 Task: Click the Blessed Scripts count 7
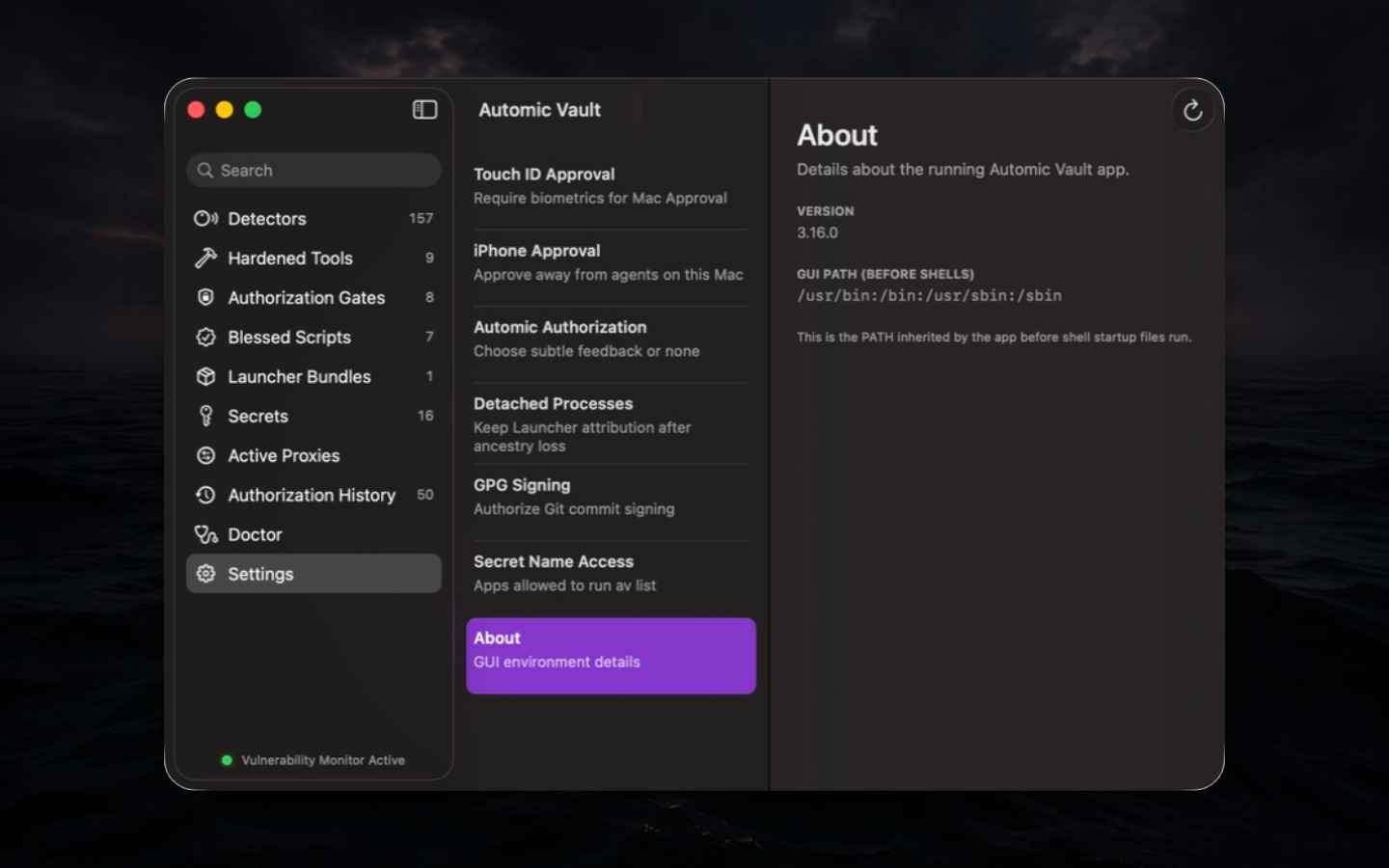coord(429,337)
